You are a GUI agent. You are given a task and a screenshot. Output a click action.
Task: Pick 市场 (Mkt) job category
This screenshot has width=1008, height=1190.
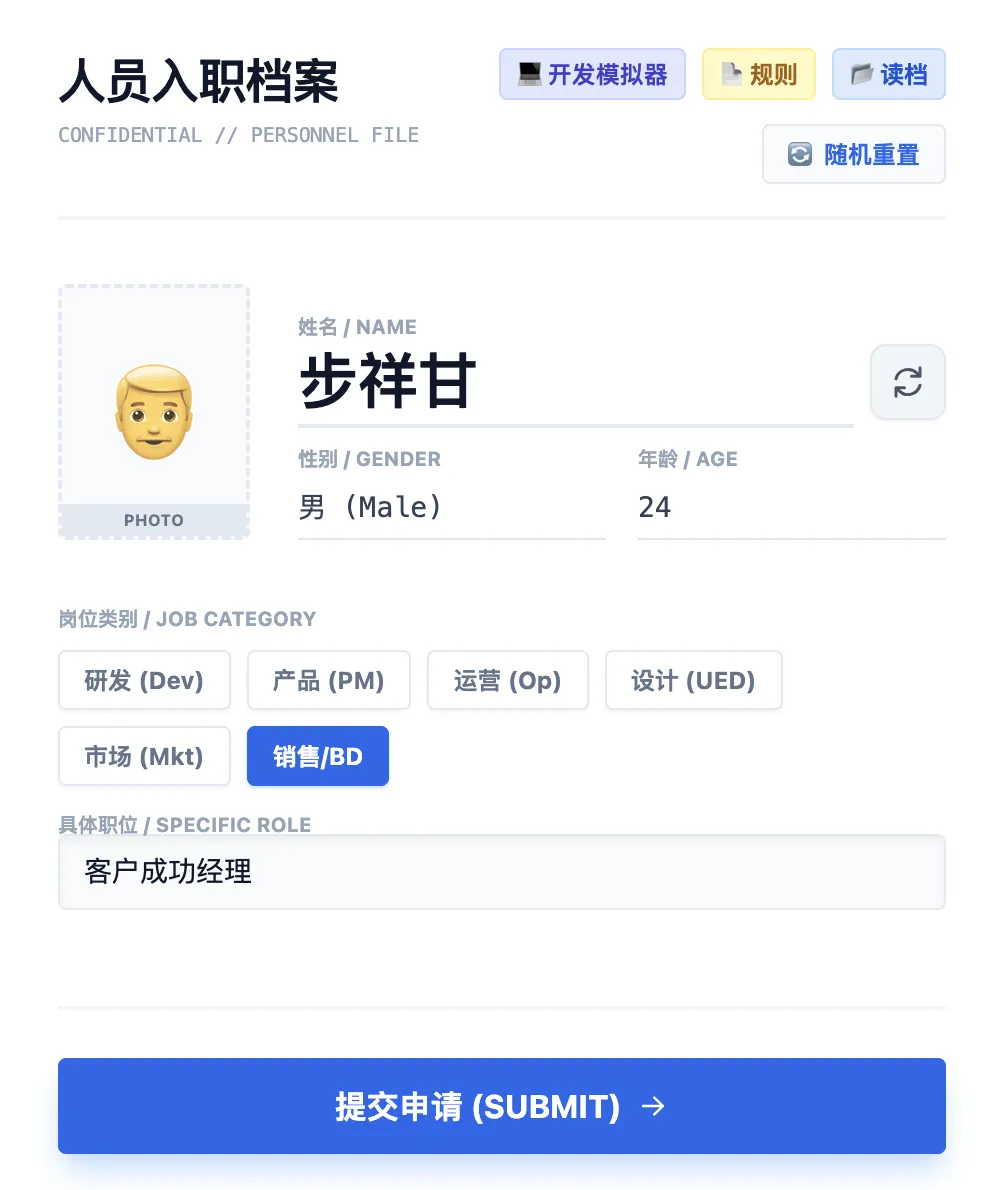(144, 756)
